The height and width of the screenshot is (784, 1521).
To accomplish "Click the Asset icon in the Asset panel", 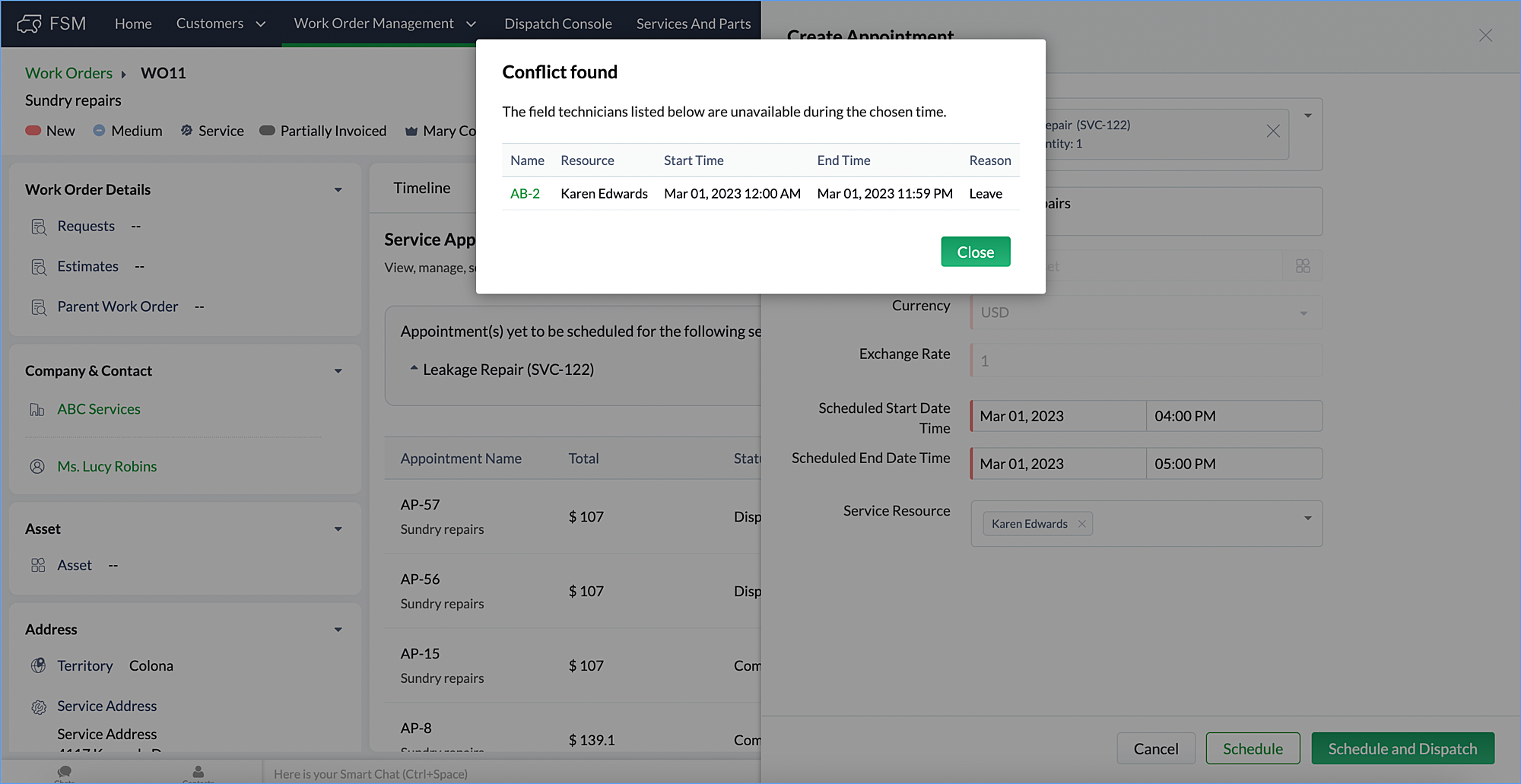I will 38,565.
